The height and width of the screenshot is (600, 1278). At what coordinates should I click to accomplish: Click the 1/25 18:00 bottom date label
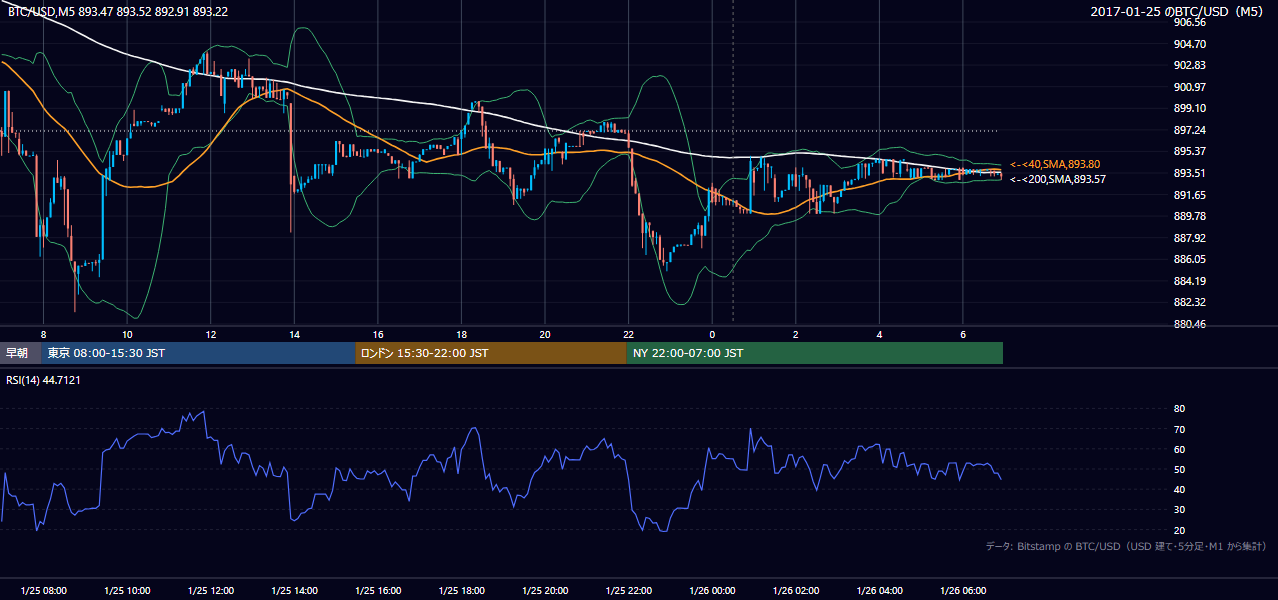coord(461,591)
